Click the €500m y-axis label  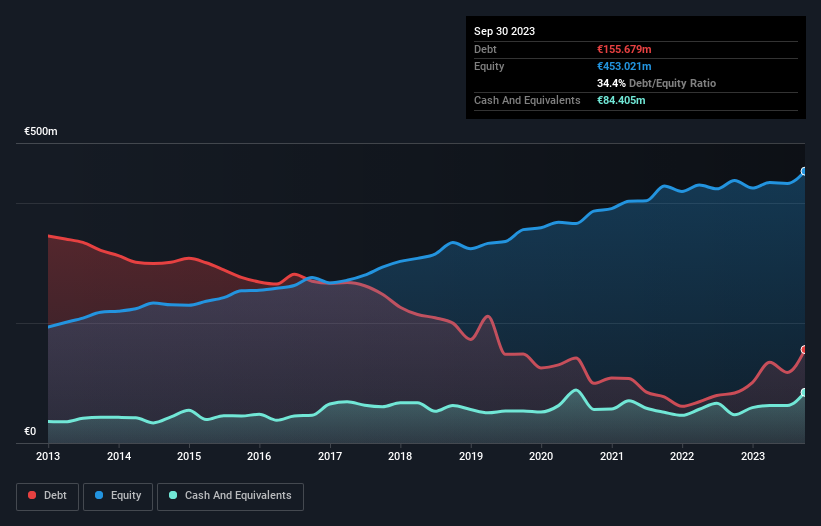41,131
